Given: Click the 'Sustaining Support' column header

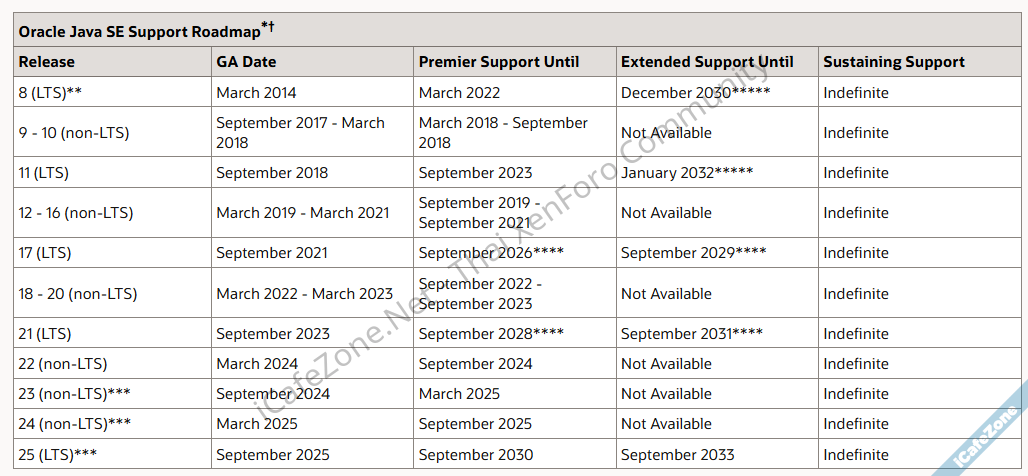Looking at the screenshot, I should coord(894,62).
